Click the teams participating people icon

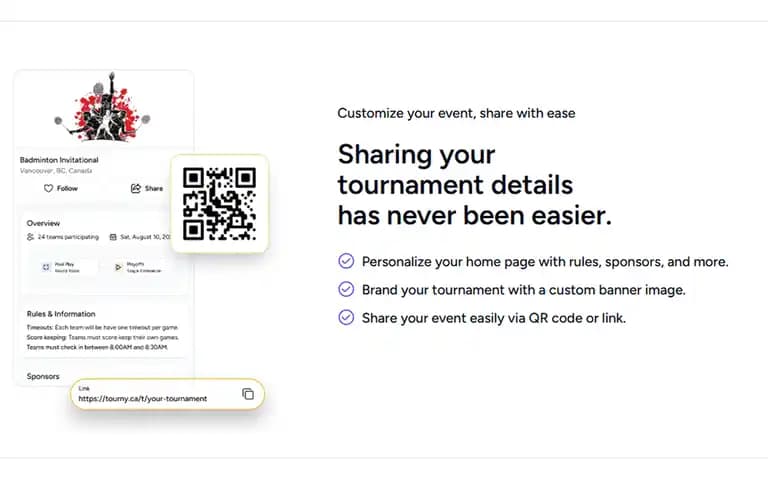pos(30,237)
